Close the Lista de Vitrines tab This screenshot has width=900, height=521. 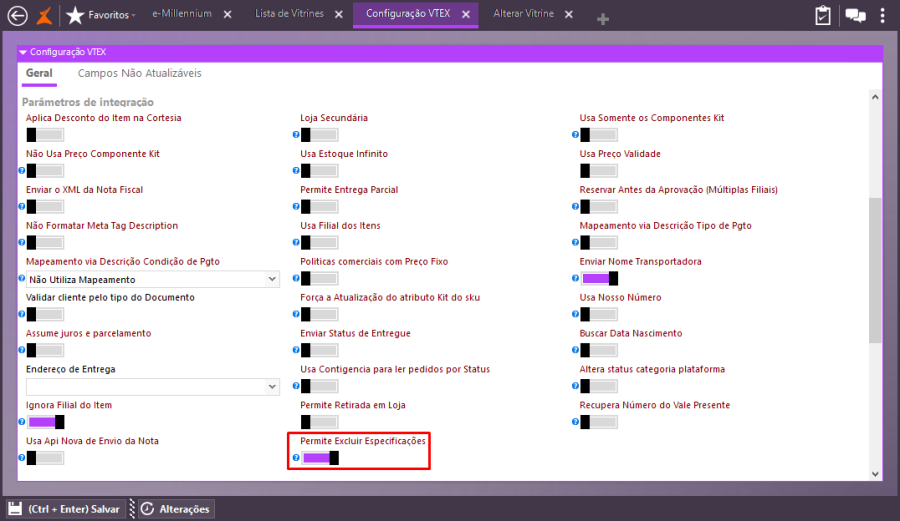(x=339, y=14)
